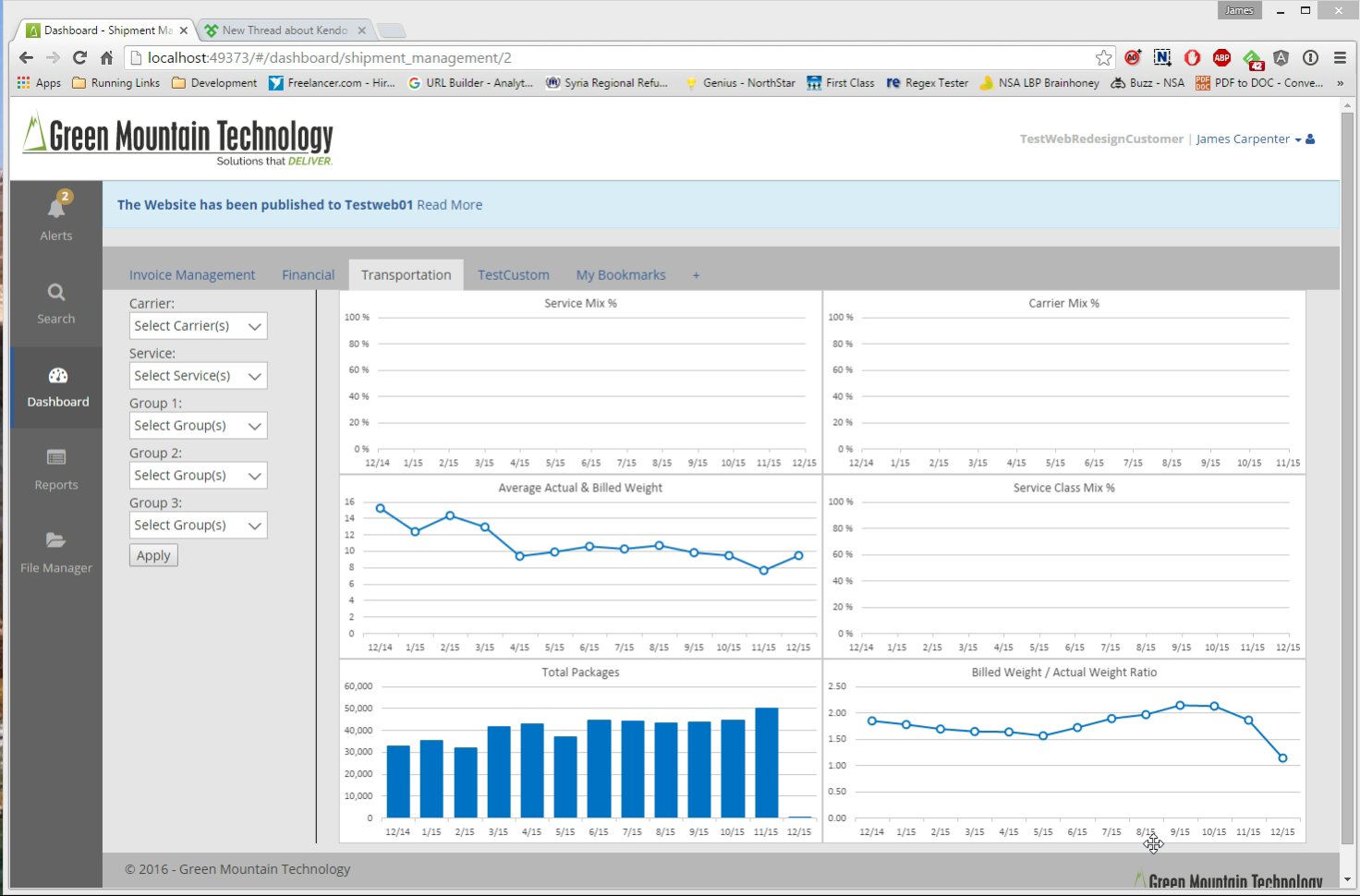
Task: Switch to the Invoice Management tab
Action: (x=192, y=274)
